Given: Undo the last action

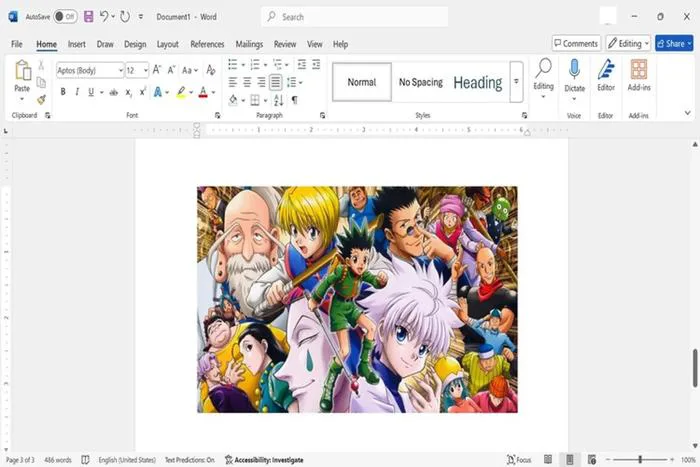Looking at the screenshot, I should coord(104,17).
